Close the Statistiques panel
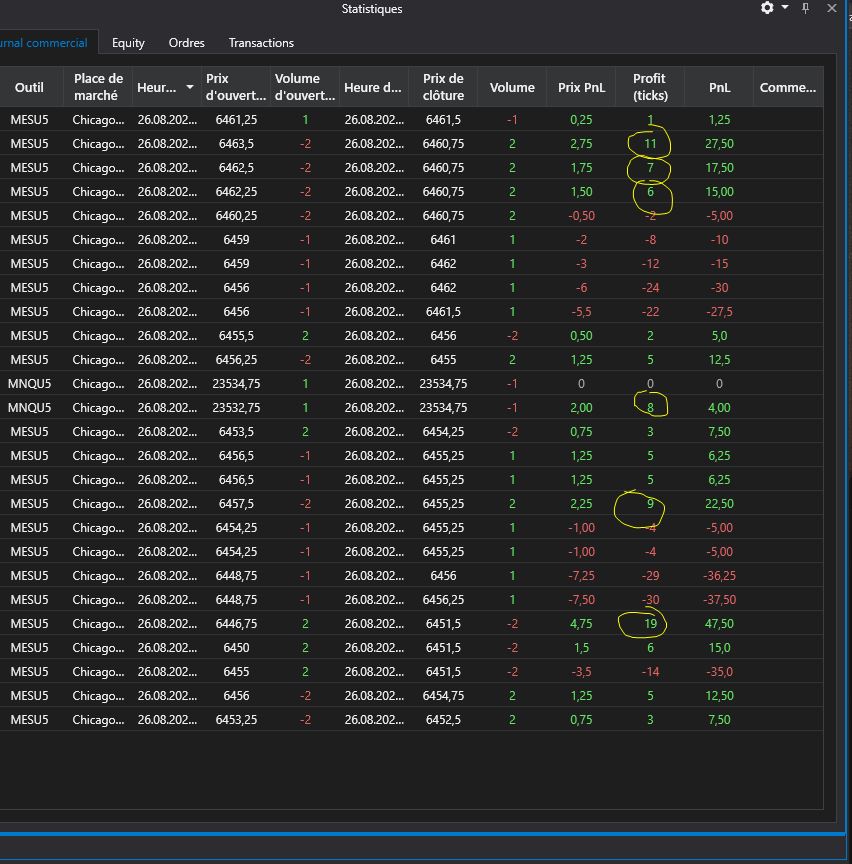This screenshot has height=864, width=852. (832, 8)
